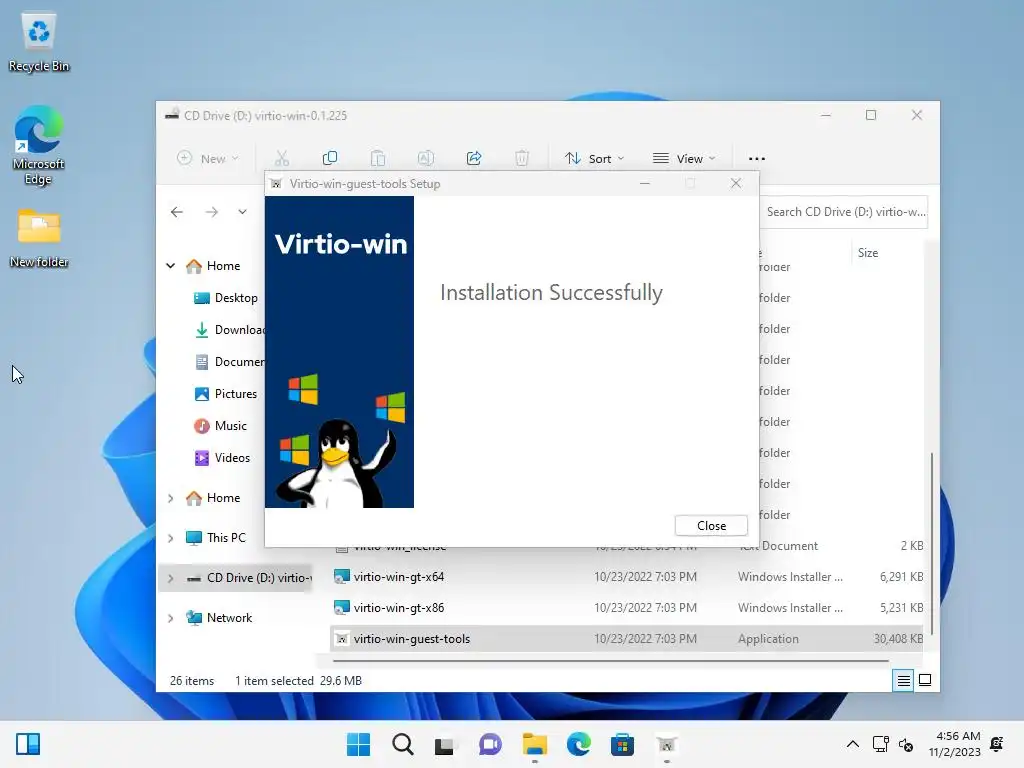Open the Widgets button on the taskbar
This screenshot has width=1024, height=768.
[28, 744]
